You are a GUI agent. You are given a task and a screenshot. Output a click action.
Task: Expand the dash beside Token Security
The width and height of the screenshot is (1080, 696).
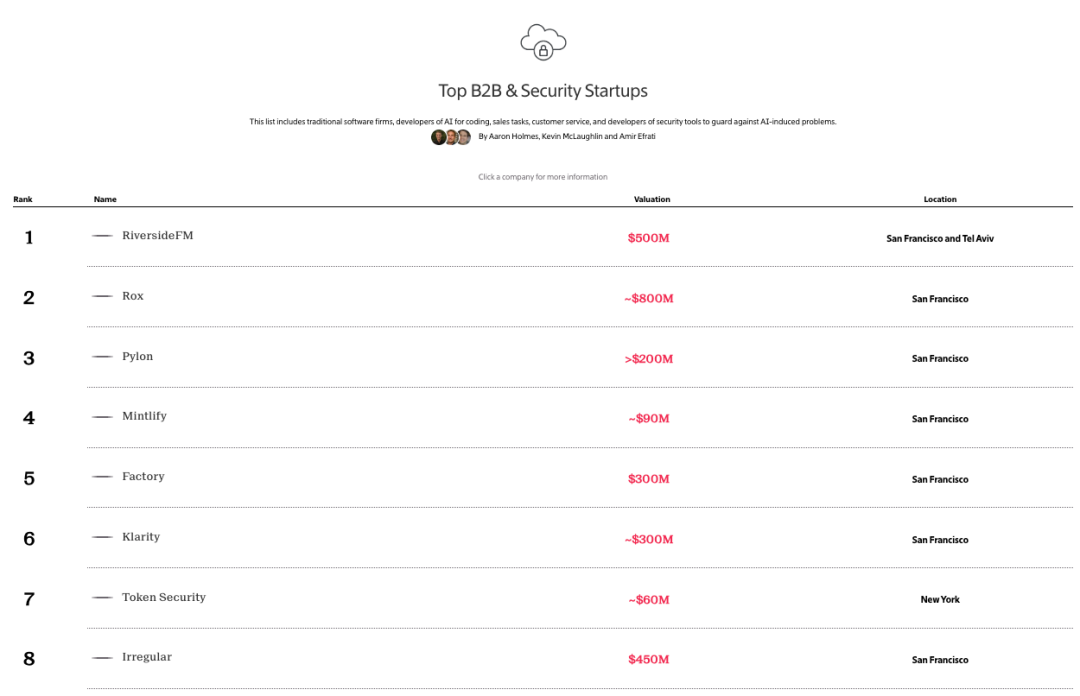tap(102, 597)
